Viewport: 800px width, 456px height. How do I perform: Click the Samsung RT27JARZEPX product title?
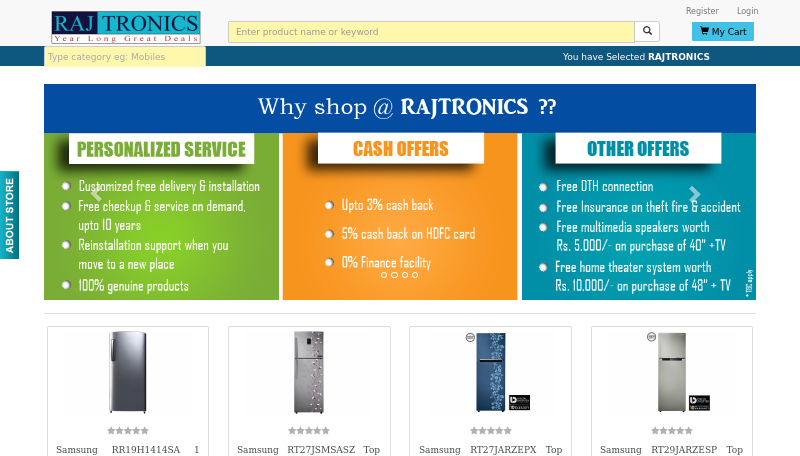pos(491,450)
